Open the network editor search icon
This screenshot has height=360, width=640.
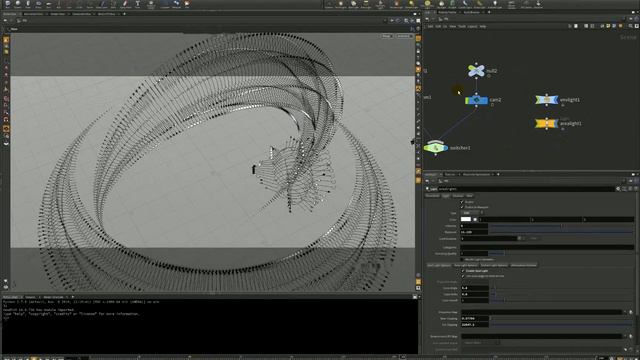[x=631, y=26]
